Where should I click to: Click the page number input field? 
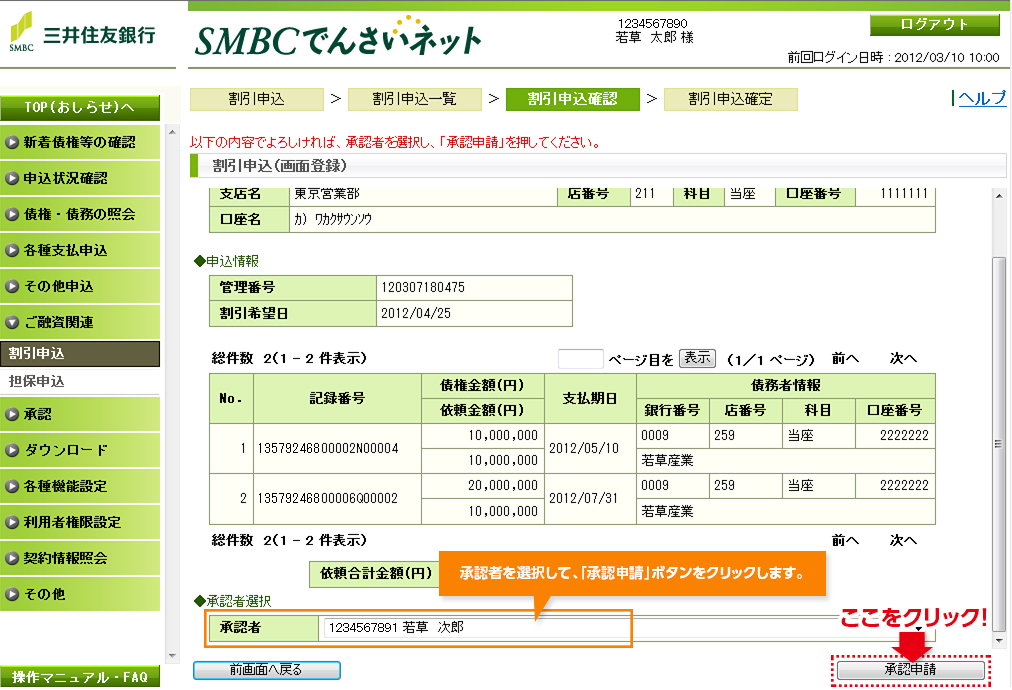click(x=580, y=359)
